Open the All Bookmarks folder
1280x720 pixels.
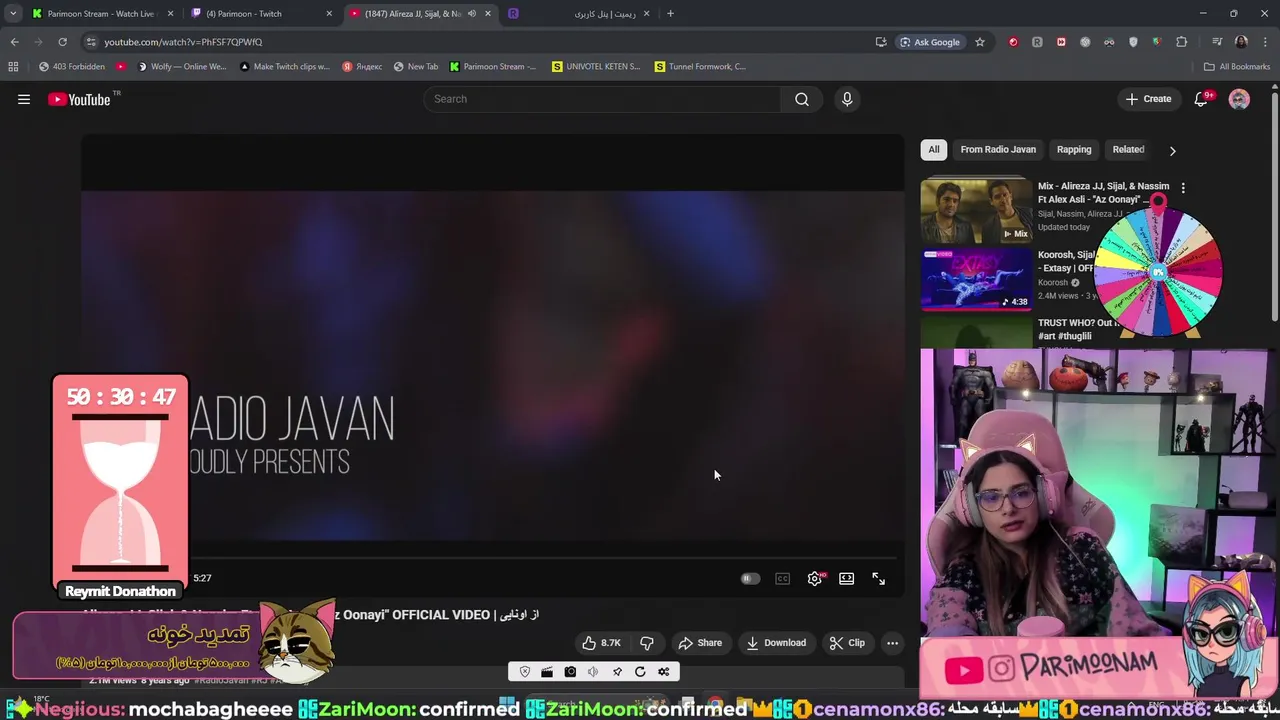click(x=1237, y=67)
